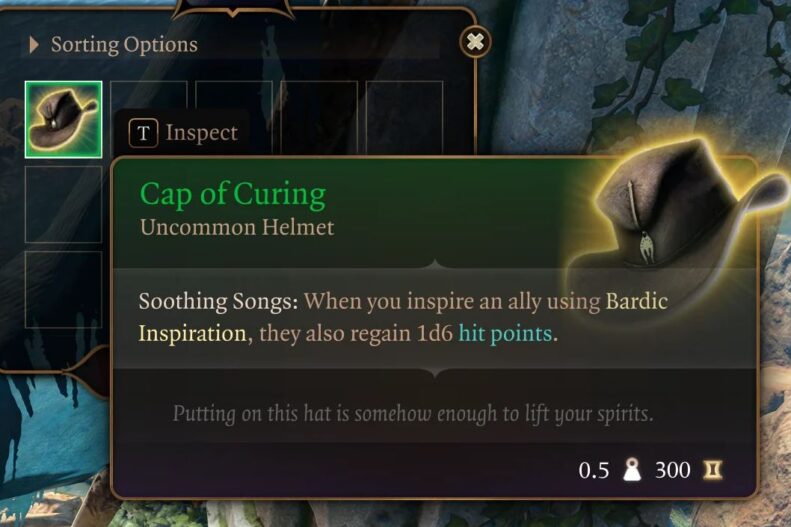Click the weight icon next to 0.5
Image resolution: width=791 pixels, height=527 pixels.
(632, 470)
